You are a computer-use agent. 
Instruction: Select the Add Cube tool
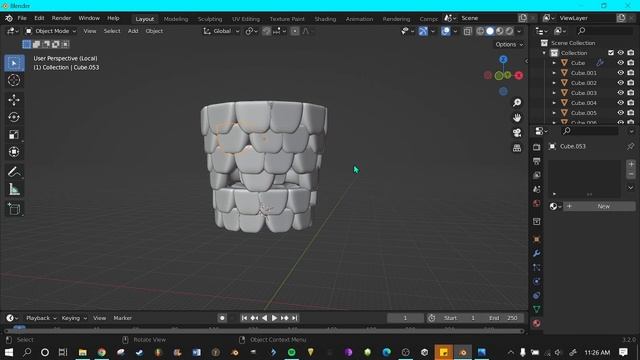coord(14,209)
